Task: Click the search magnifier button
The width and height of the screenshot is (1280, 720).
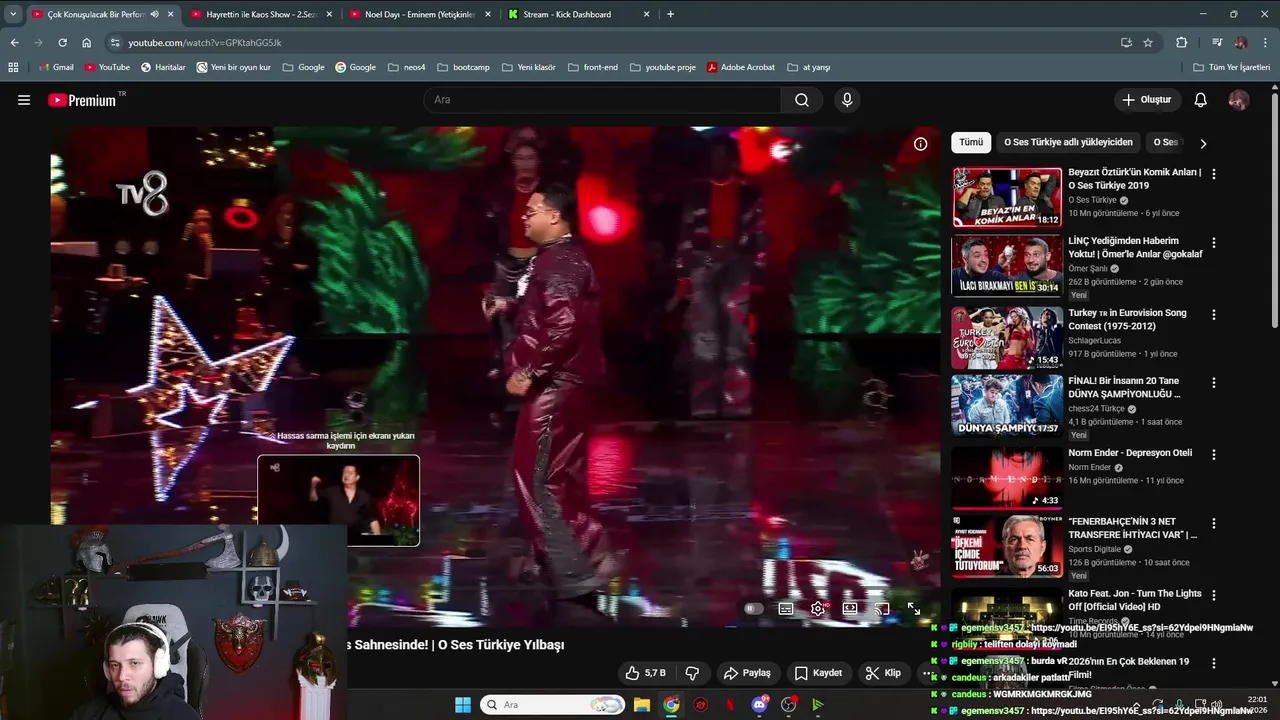Action: point(802,100)
